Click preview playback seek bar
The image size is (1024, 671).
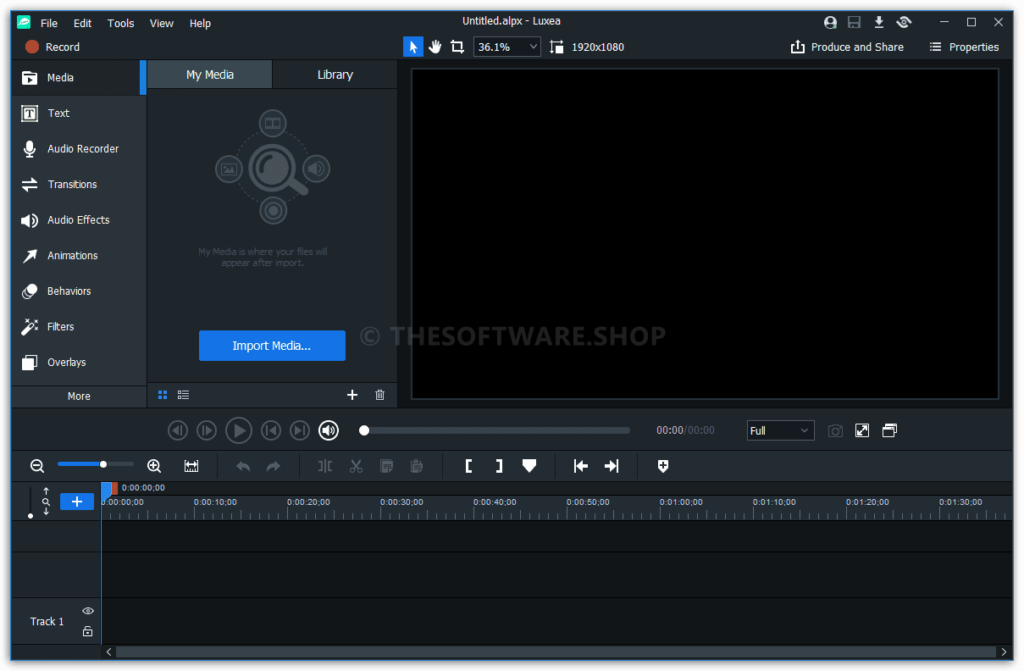496,431
